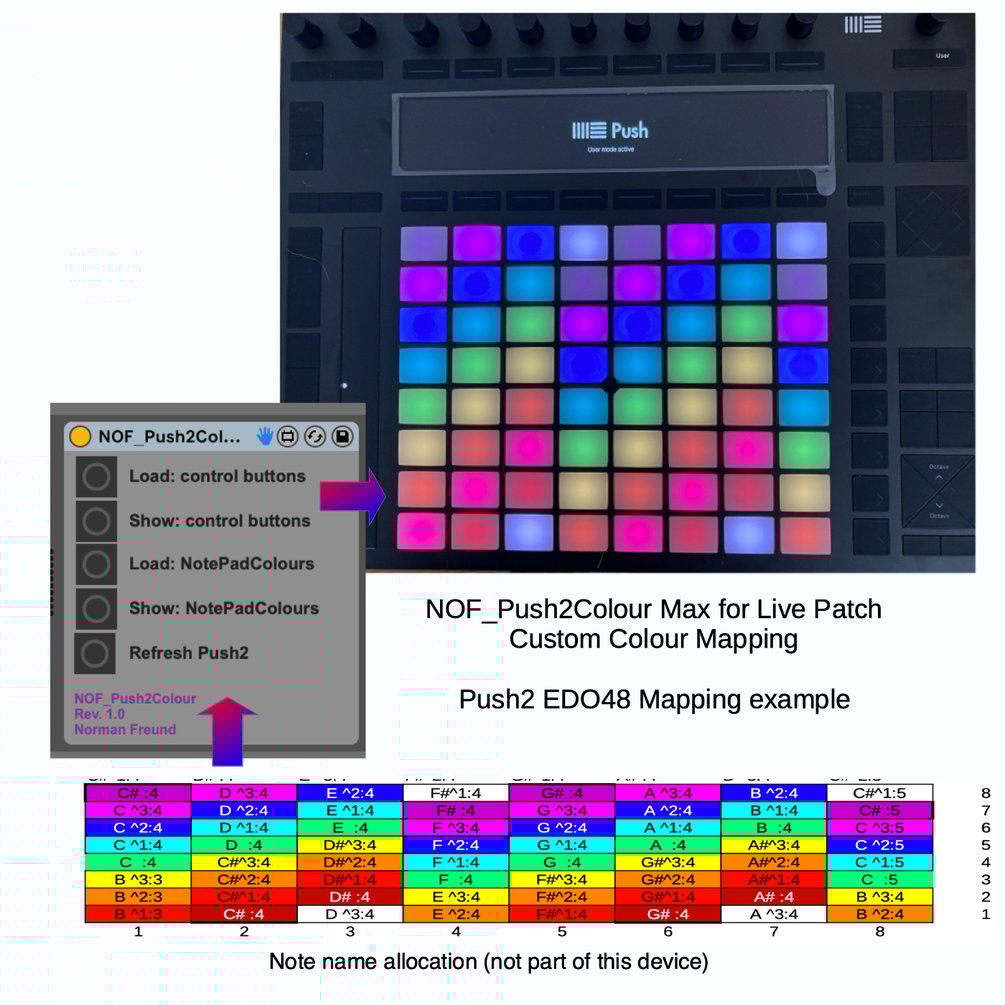Click 'NOF_Push2Colour Max for Live Patch' heading

(x=654, y=609)
